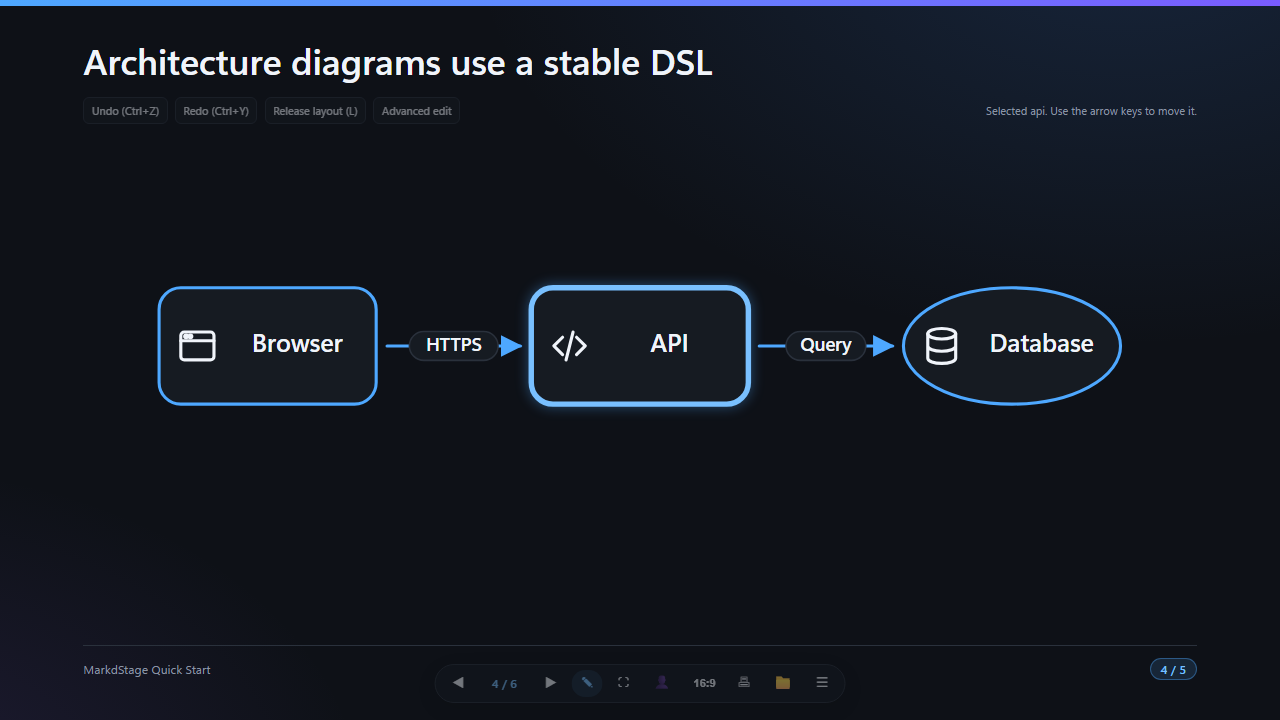Advance to the next slide arrow
1280x720 pixels.
click(550, 683)
